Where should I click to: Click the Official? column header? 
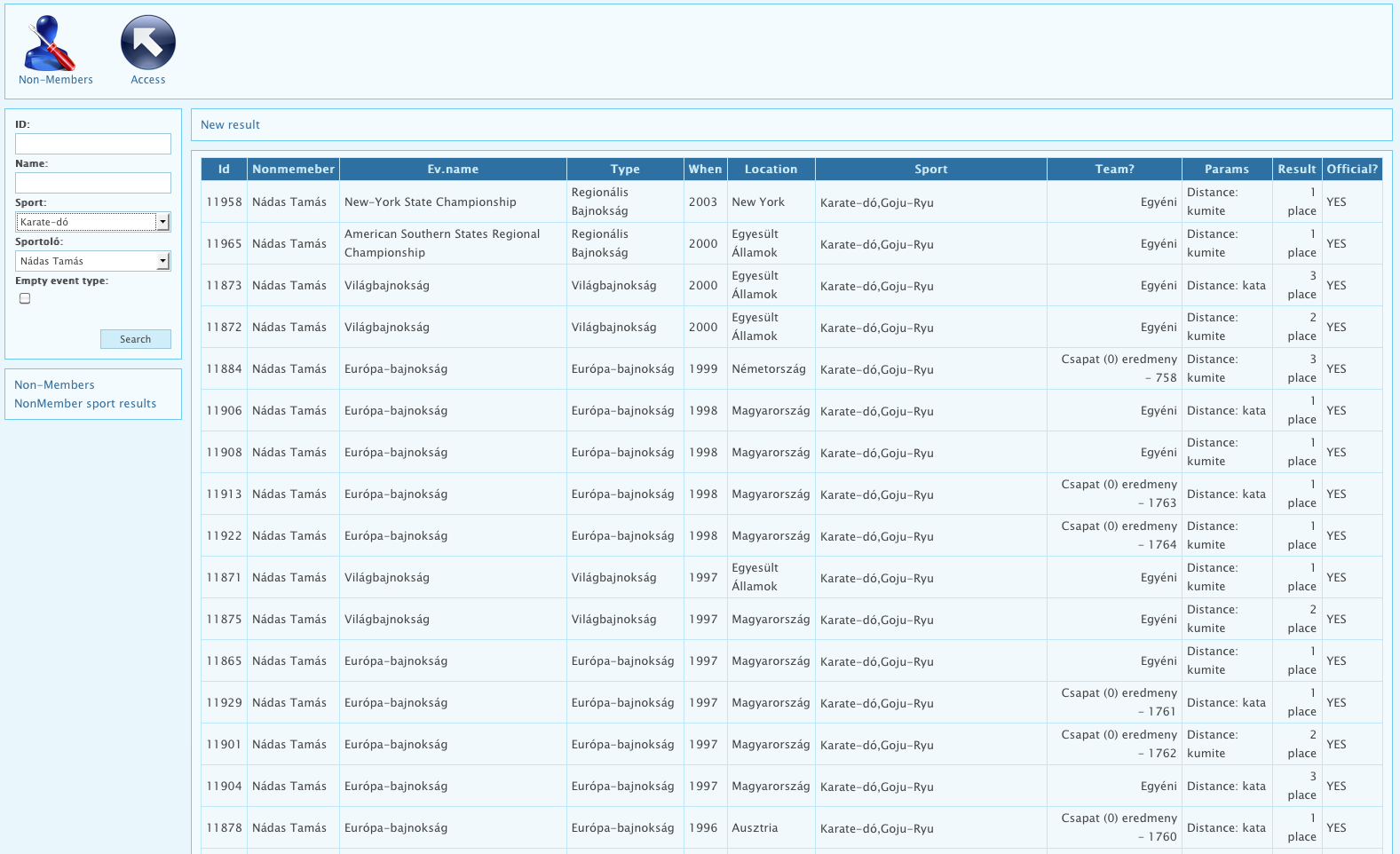pyautogui.click(x=1351, y=170)
